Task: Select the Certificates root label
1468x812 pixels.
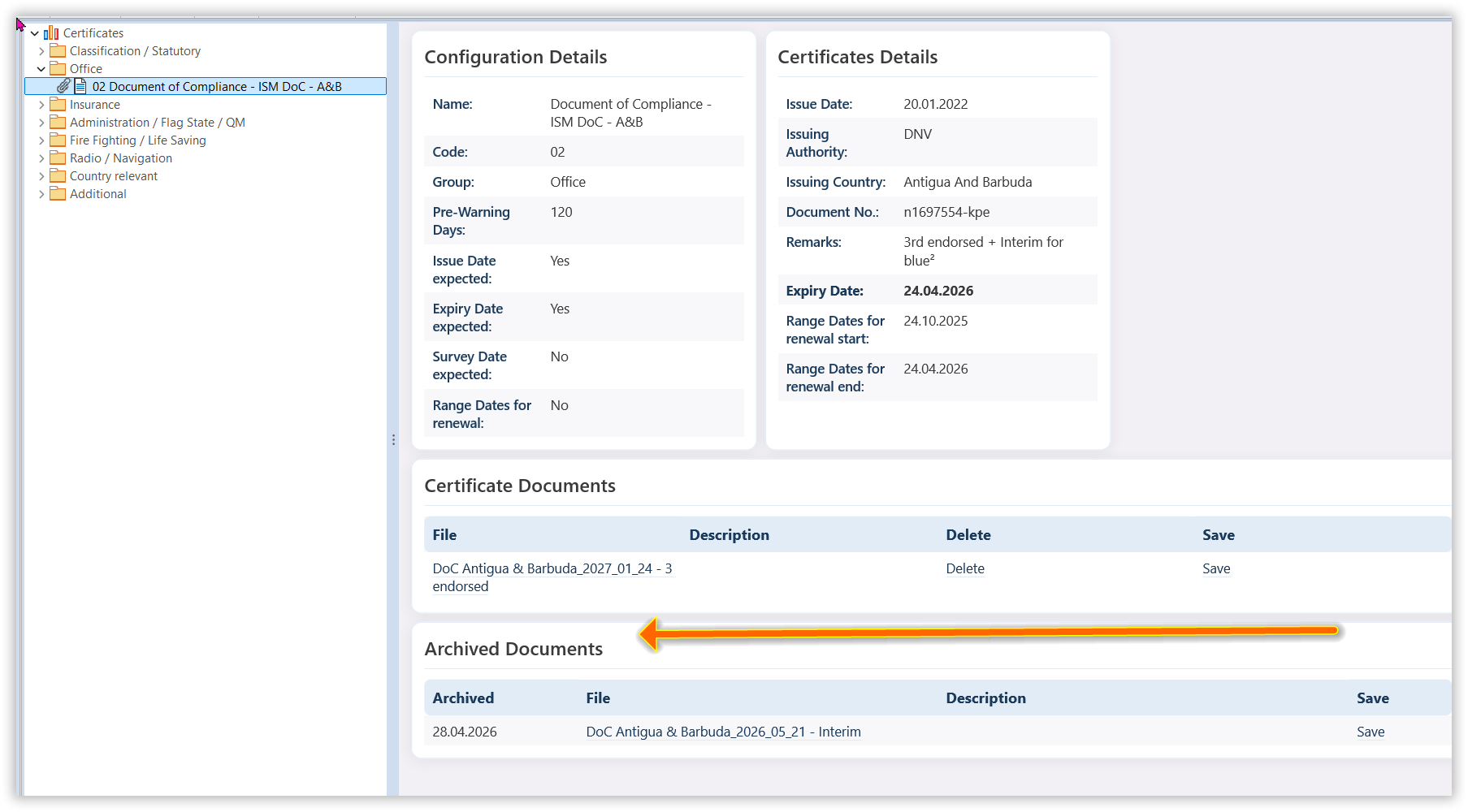Action: (93, 33)
